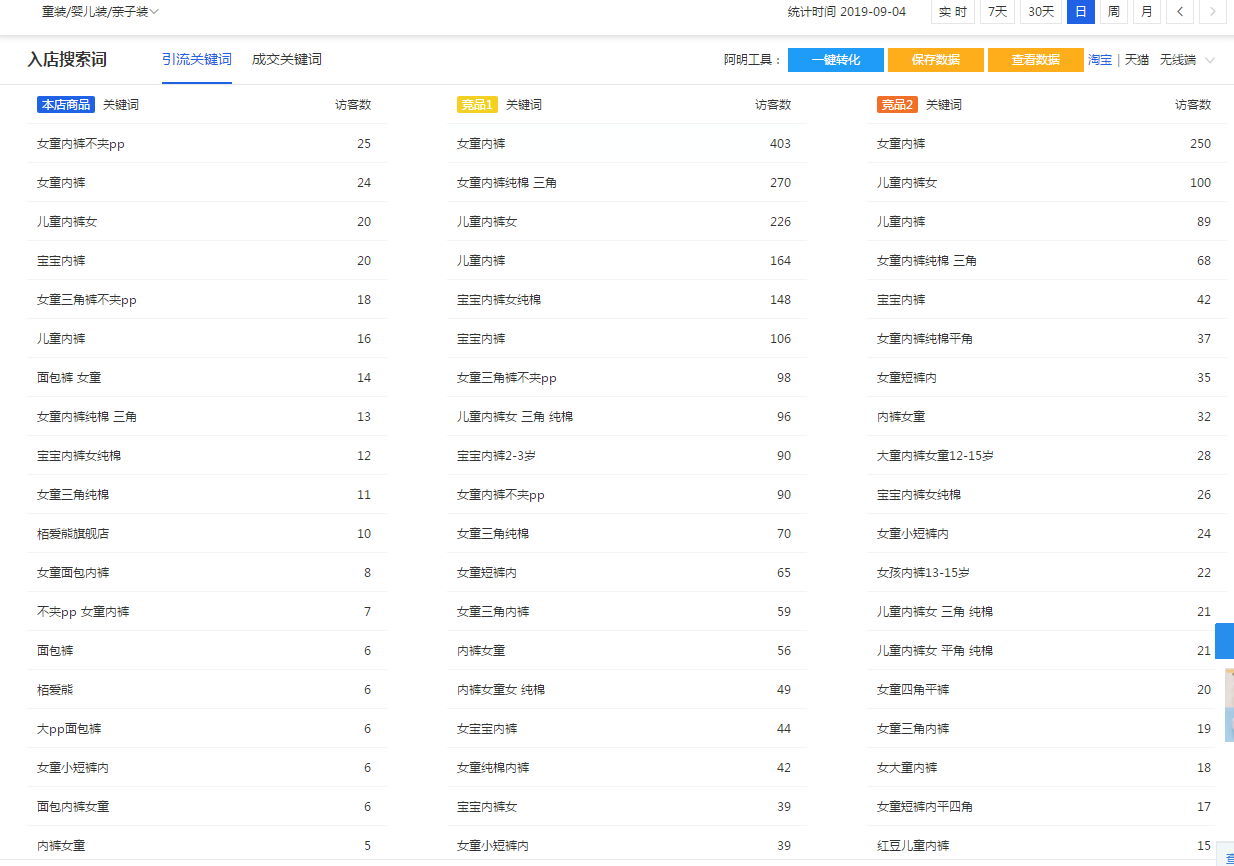Select 女大童内裤 keyword

907,768
